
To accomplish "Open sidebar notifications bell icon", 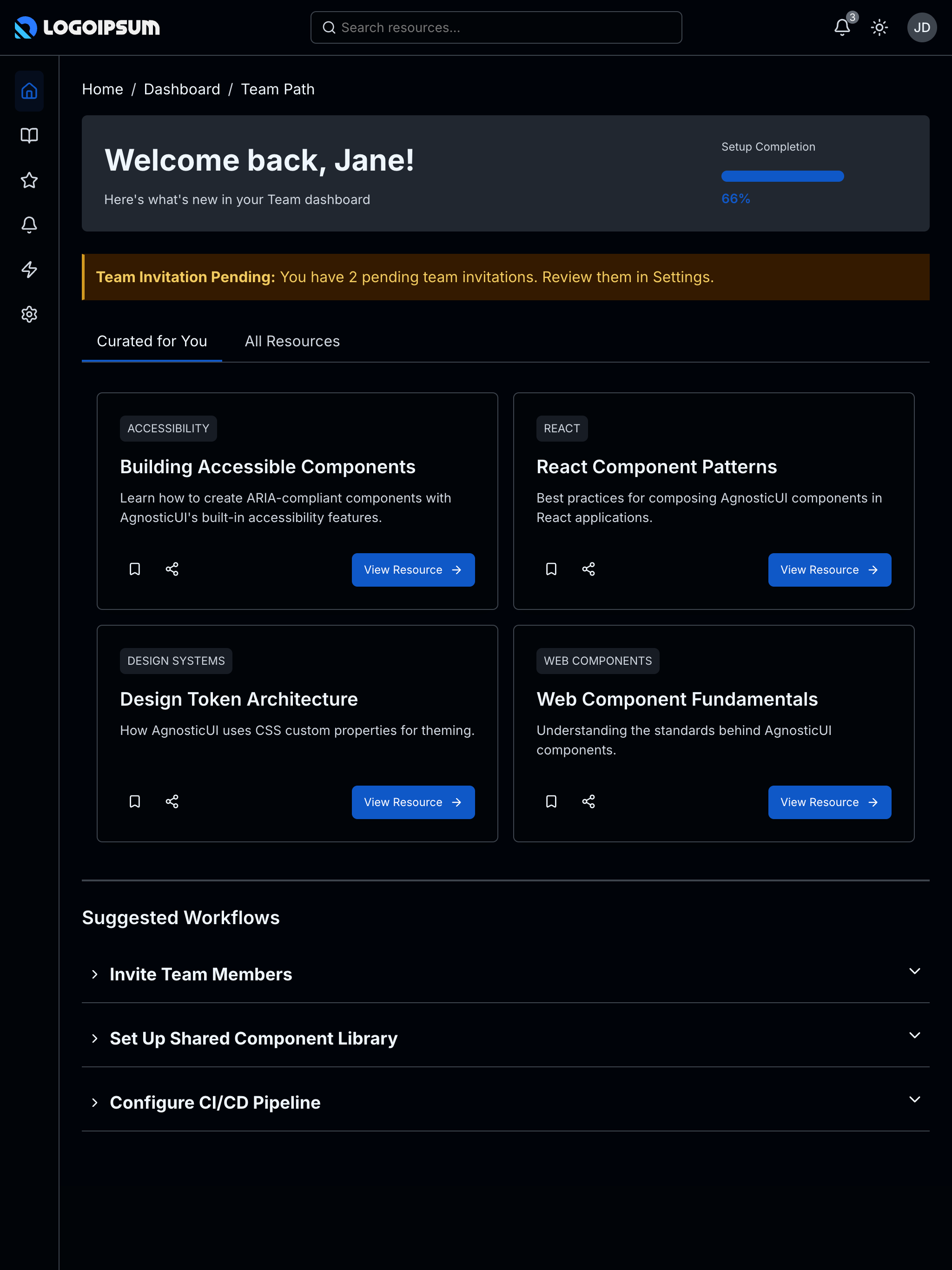I will tap(29, 225).
